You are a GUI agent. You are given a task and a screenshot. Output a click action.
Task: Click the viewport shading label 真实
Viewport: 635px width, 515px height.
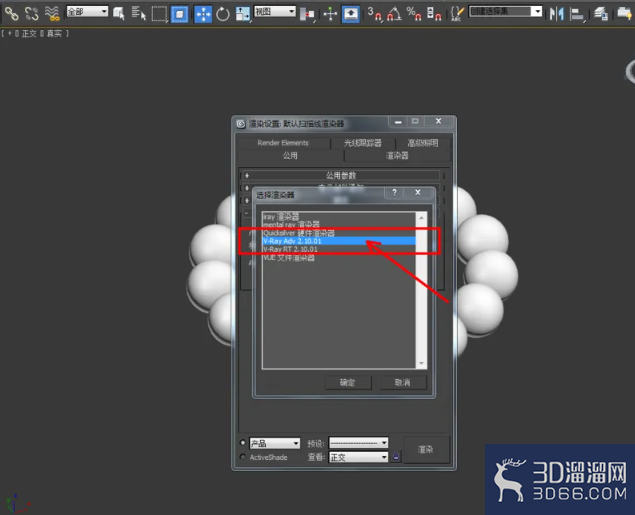pos(54,34)
